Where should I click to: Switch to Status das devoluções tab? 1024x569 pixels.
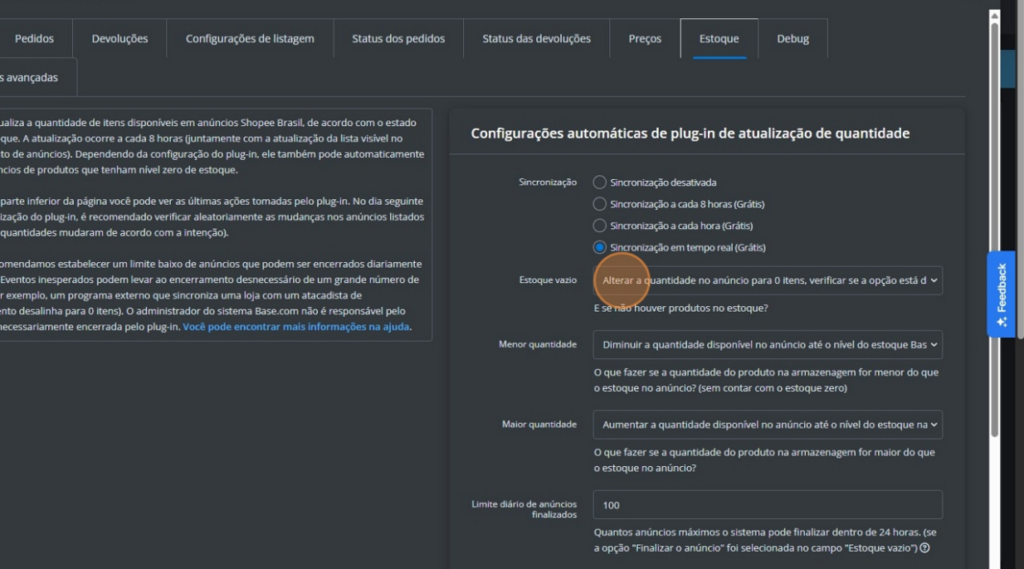point(536,39)
